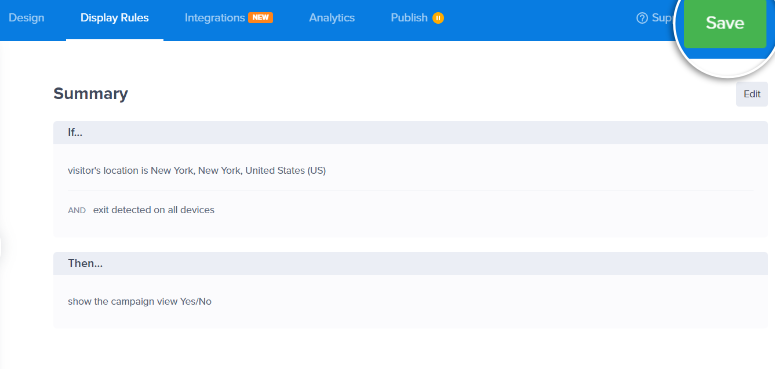Screen dimensions: 775x369
Task: Click the show campaign view Yes/No action
Action: click(139, 301)
